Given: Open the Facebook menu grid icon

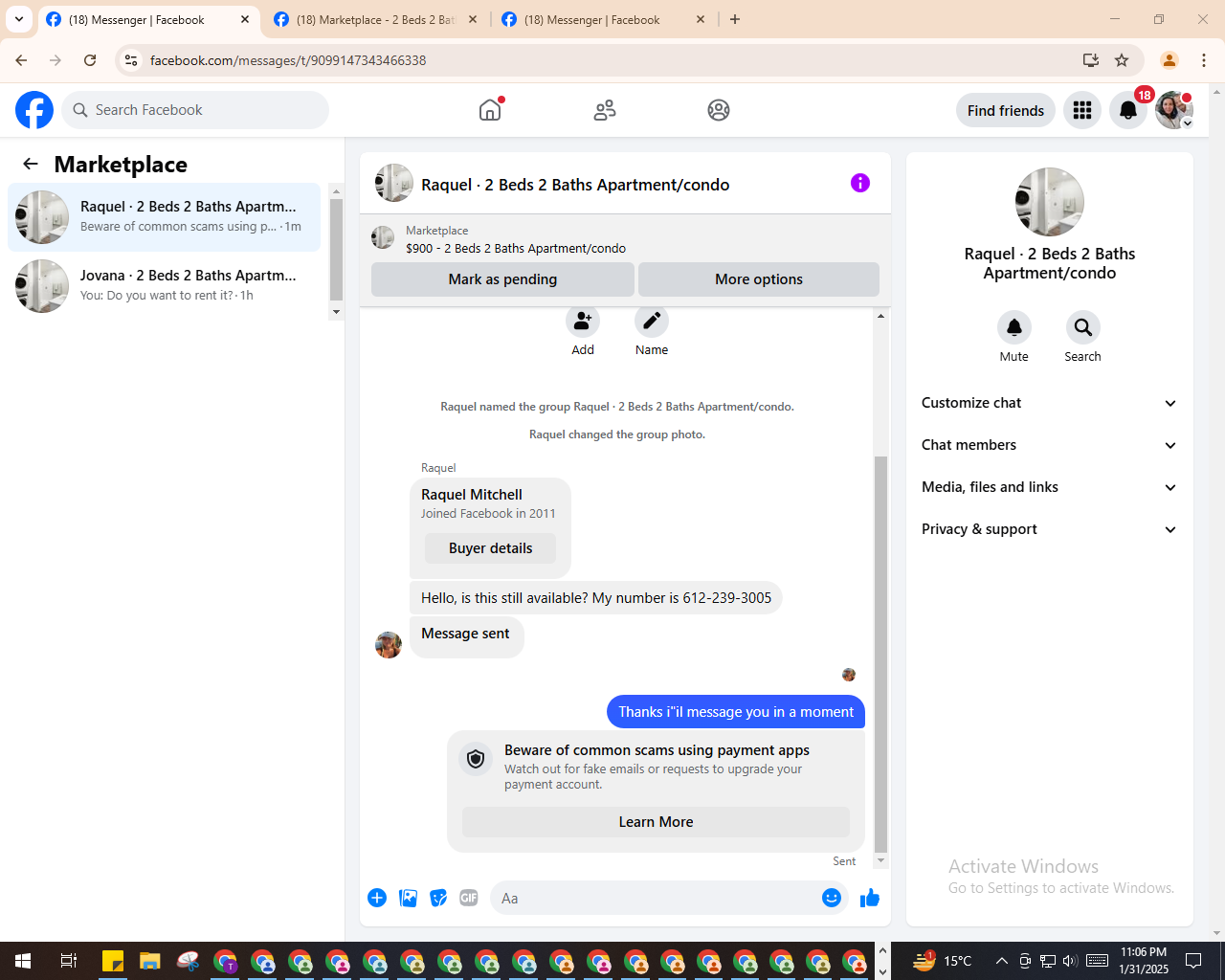Looking at the screenshot, I should coord(1082,110).
